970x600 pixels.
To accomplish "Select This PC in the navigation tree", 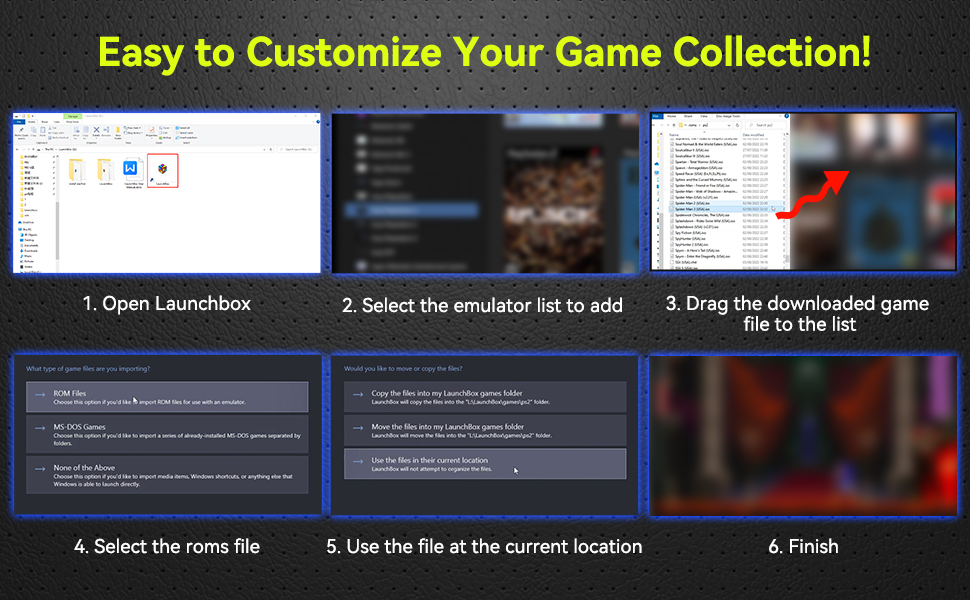I will click(x=27, y=229).
